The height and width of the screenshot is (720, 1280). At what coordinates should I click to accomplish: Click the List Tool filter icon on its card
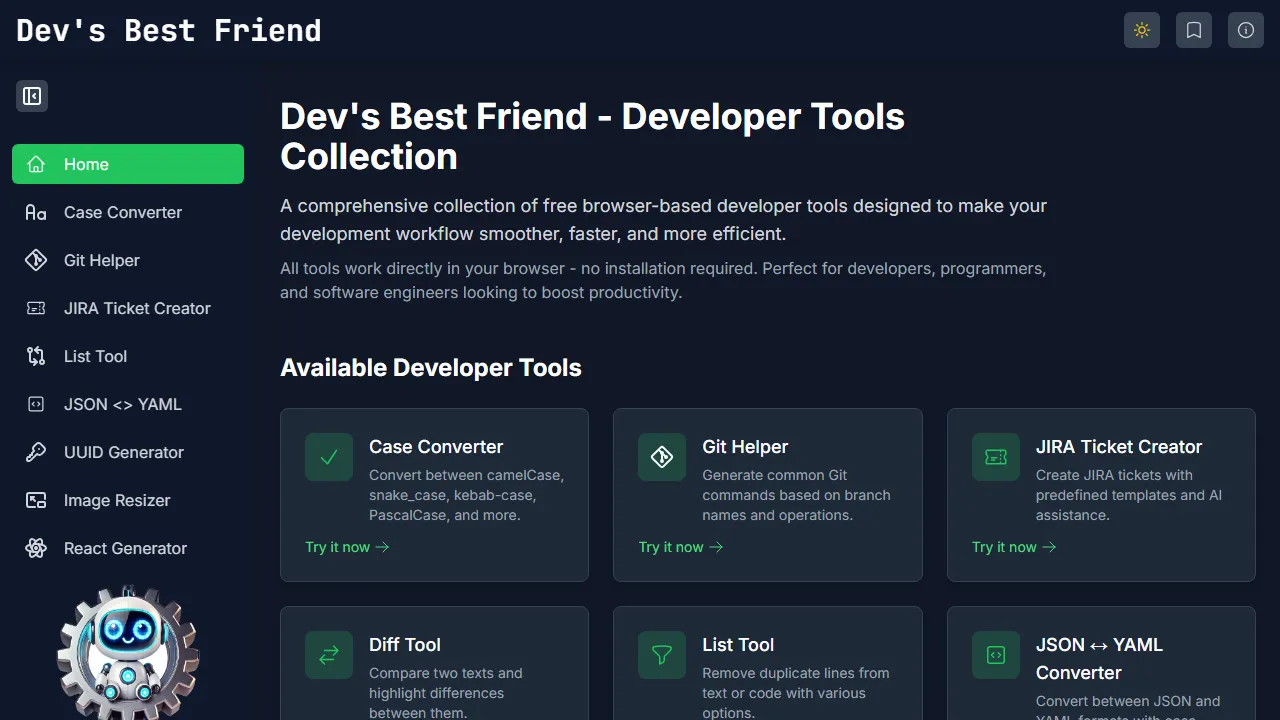661,654
